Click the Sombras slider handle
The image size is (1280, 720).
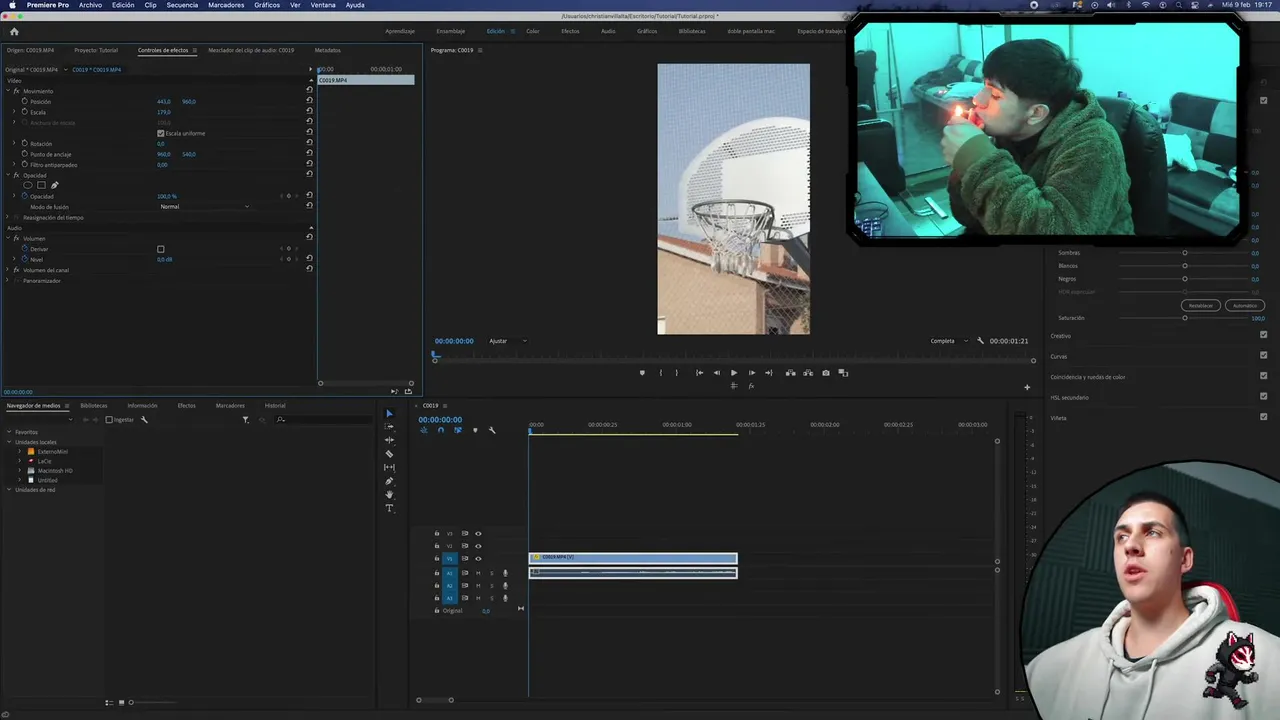point(1185,253)
